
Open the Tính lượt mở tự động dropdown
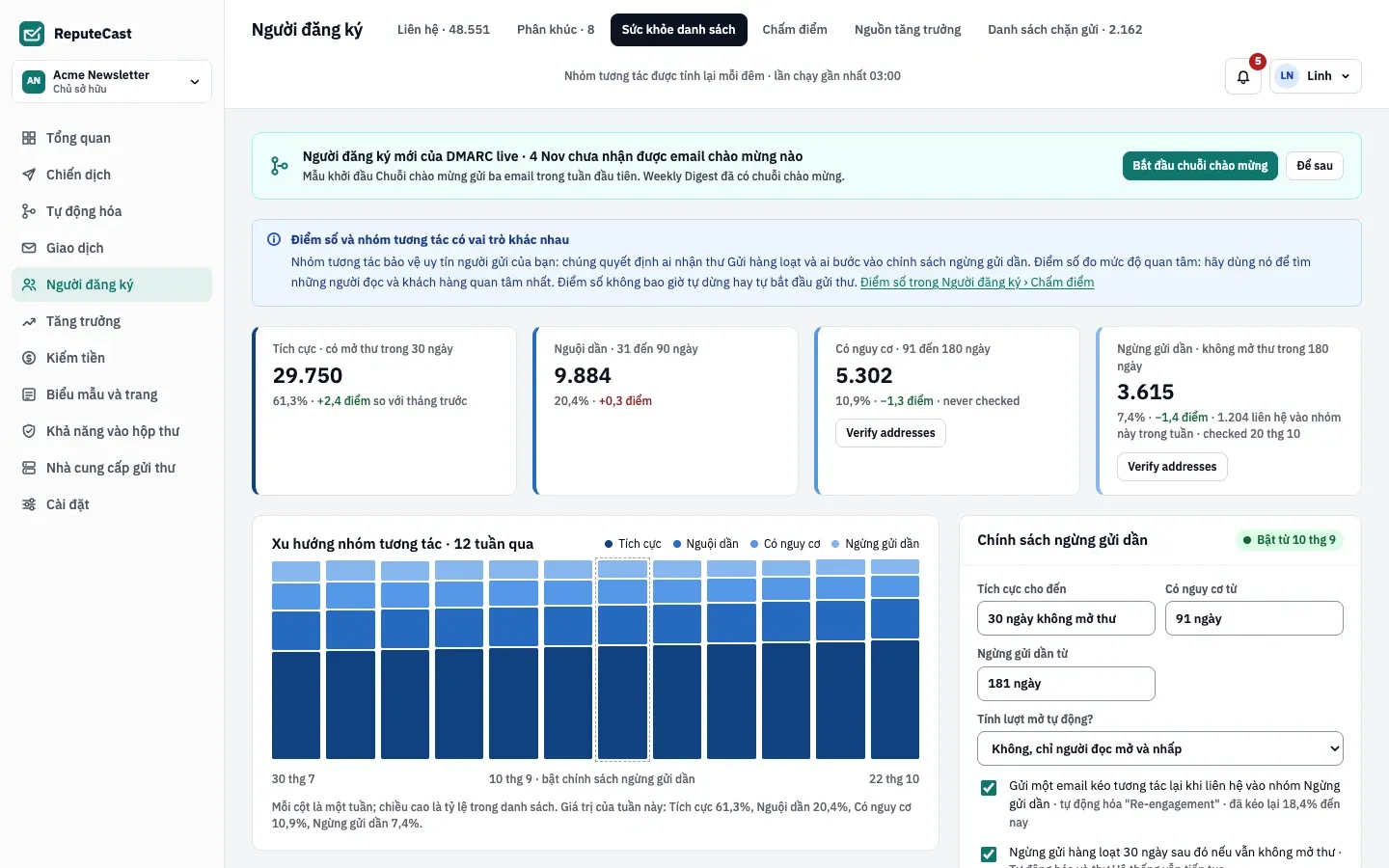point(1160,749)
